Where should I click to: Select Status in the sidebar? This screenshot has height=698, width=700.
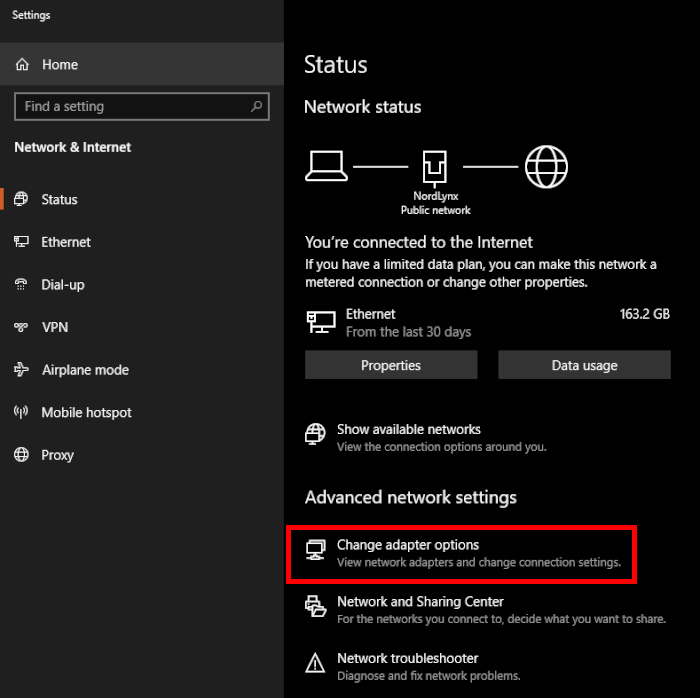click(142, 199)
